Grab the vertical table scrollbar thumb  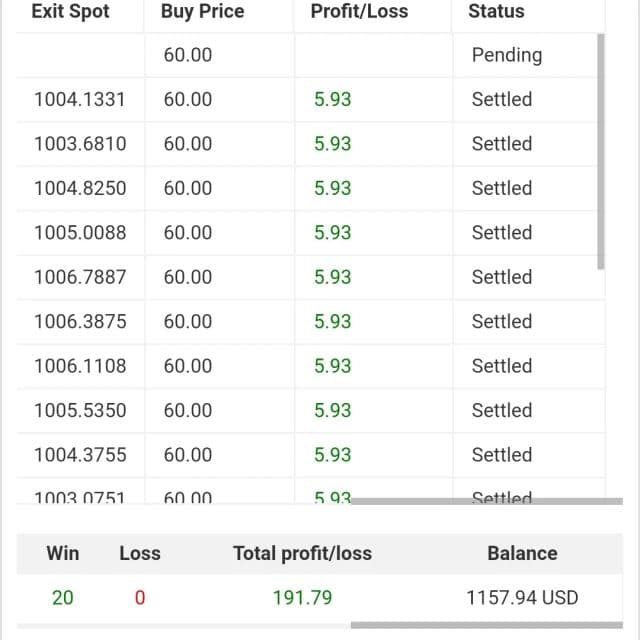point(600,151)
